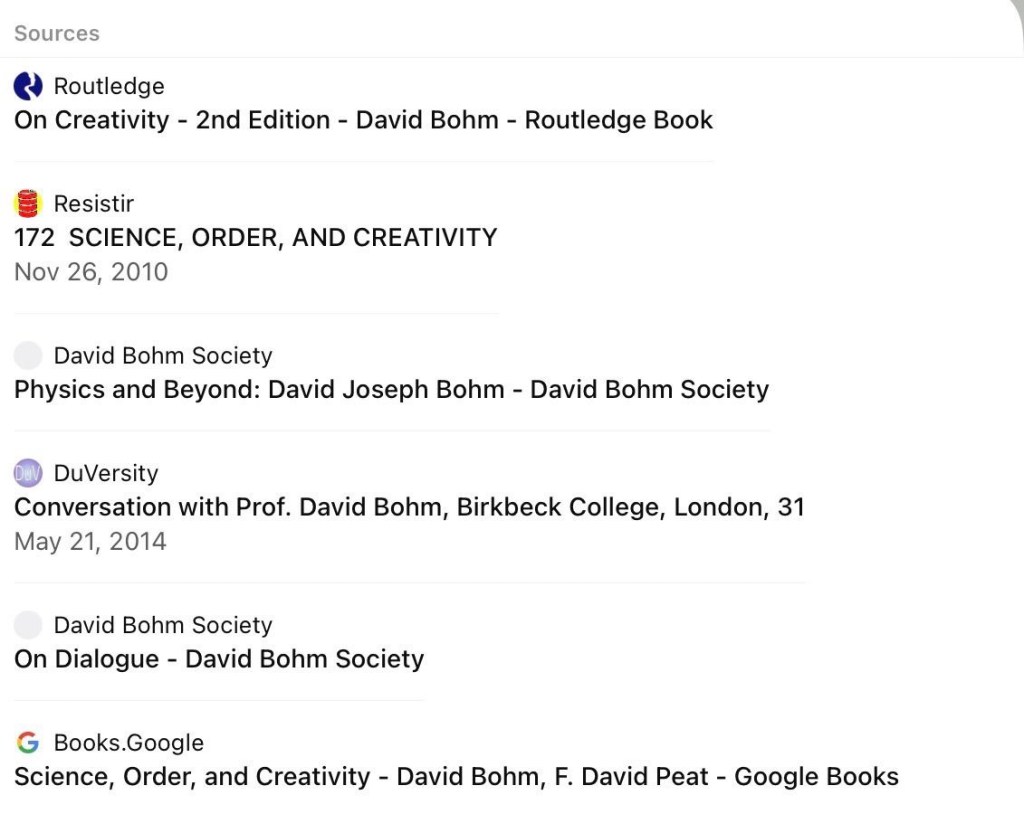Click the Nov 26, 2010 date
This screenshot has width=1024, height=814.
click(91, 272)
